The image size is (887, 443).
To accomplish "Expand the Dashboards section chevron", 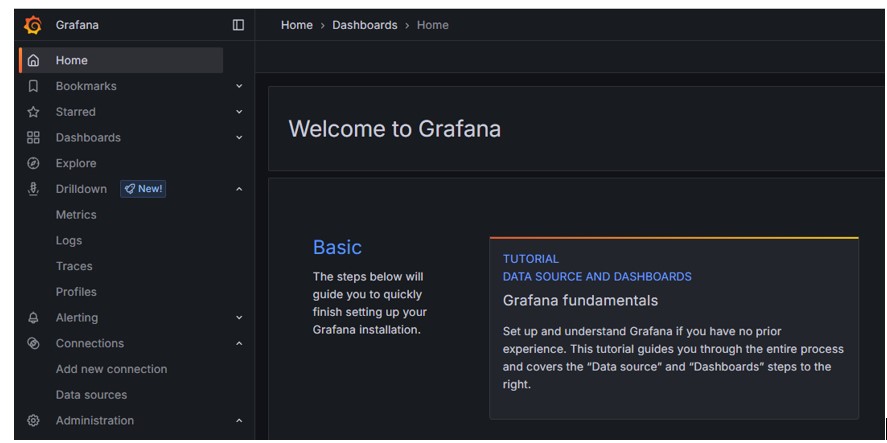I will click(239, 138).
